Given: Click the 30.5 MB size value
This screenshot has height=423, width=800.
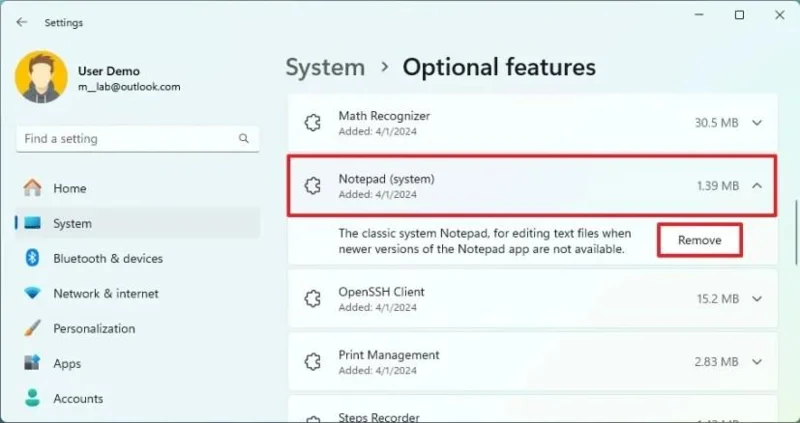Looking at the screenshot, I should pyautogui.click(x=716, y=123).
